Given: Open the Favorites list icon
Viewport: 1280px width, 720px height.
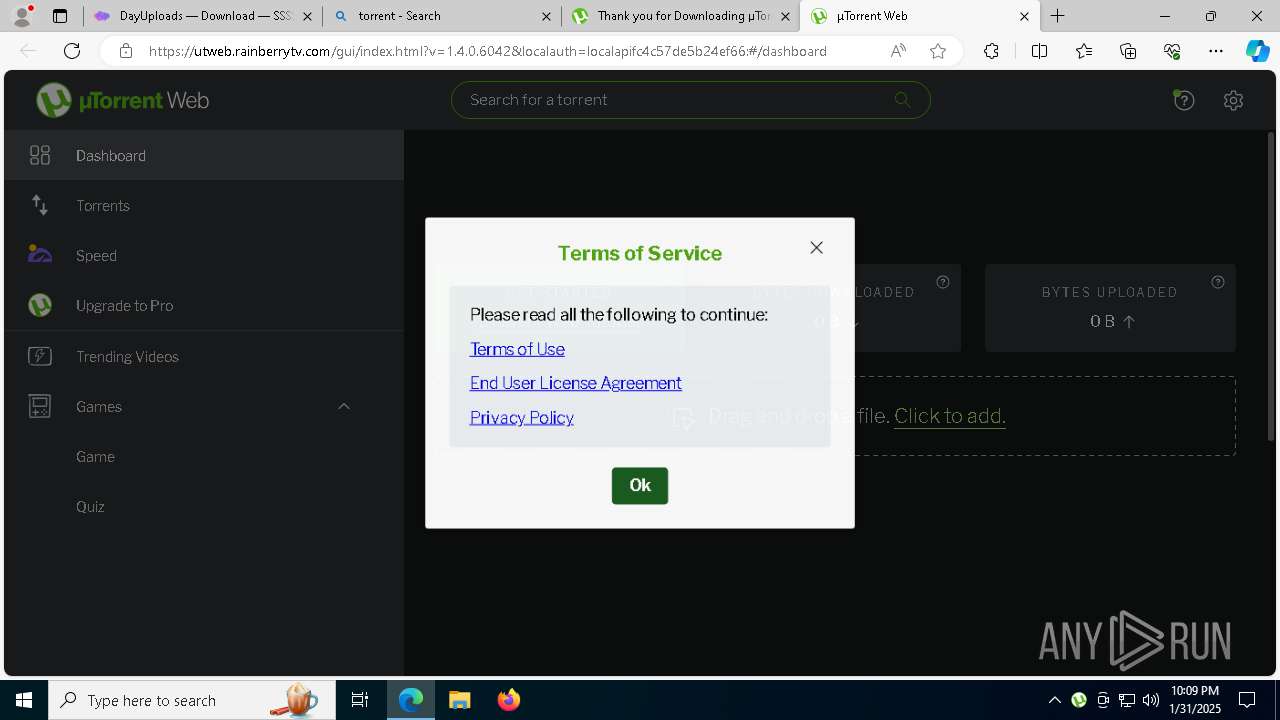Looking at the screenshot, I should point(1085,51).
